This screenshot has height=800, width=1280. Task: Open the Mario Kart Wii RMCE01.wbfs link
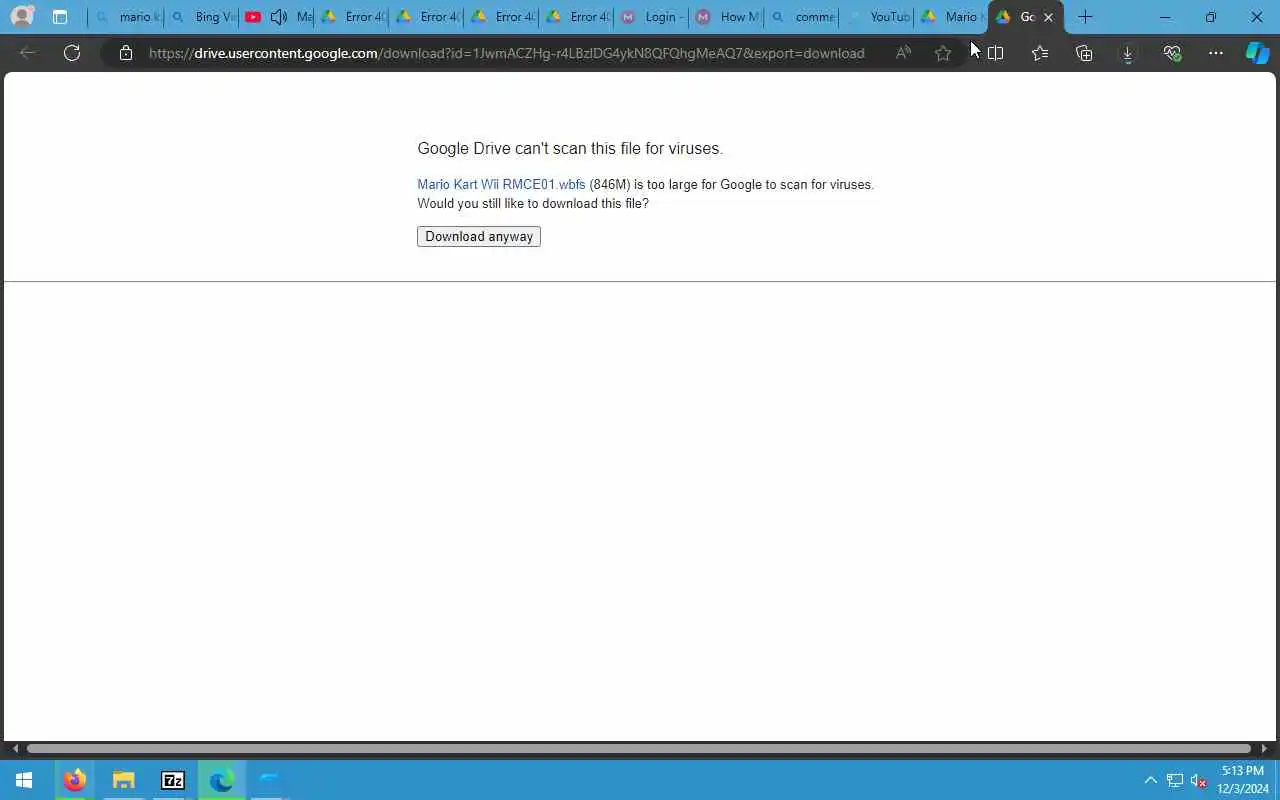501,184
